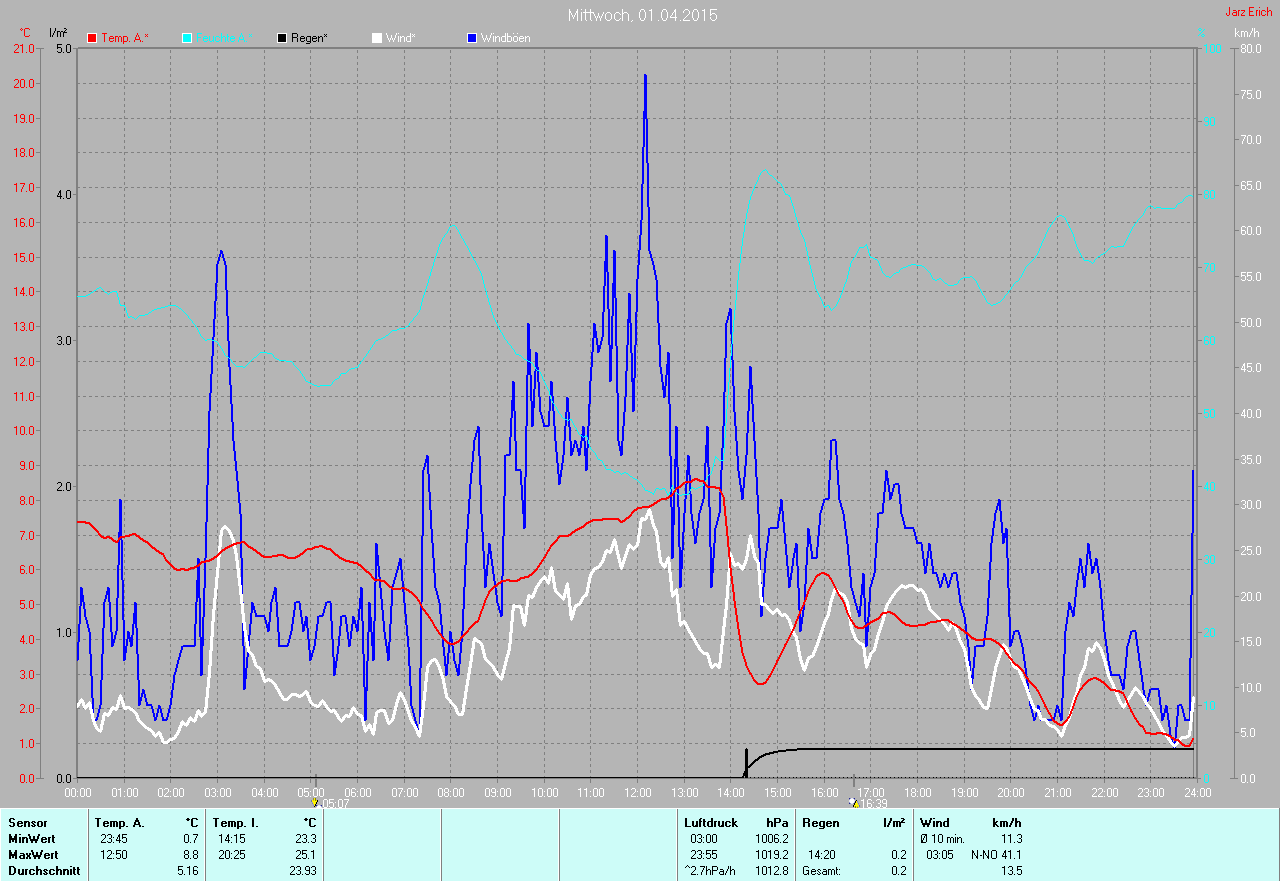Click the rain time 14:20

tap(823, 855)
